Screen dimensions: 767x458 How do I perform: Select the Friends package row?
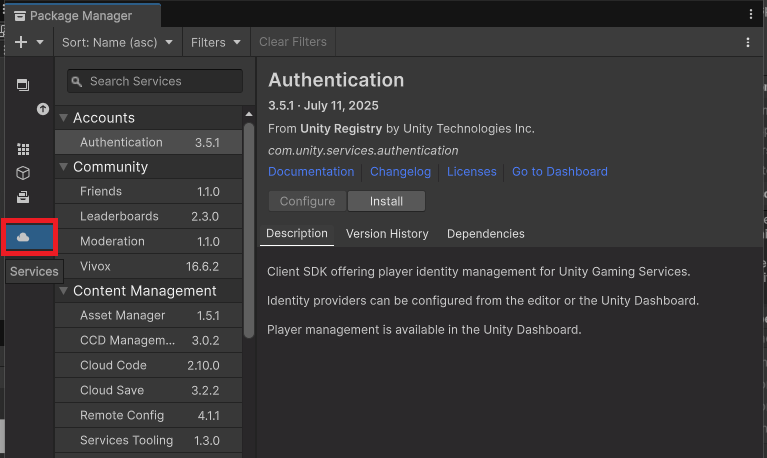click(149, 191)
